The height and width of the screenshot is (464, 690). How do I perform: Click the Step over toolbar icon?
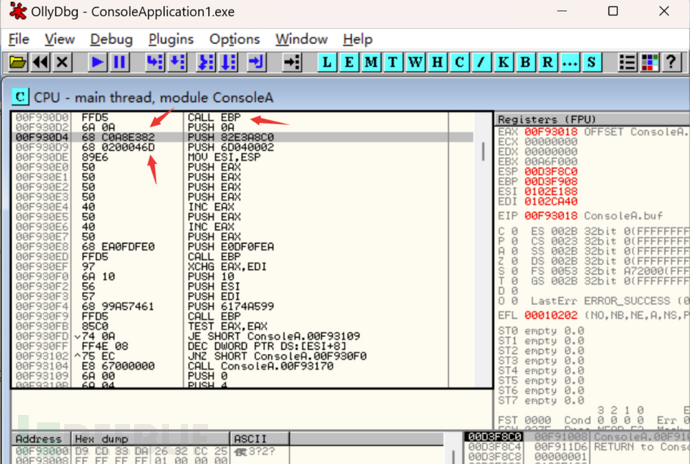(177, 62)
